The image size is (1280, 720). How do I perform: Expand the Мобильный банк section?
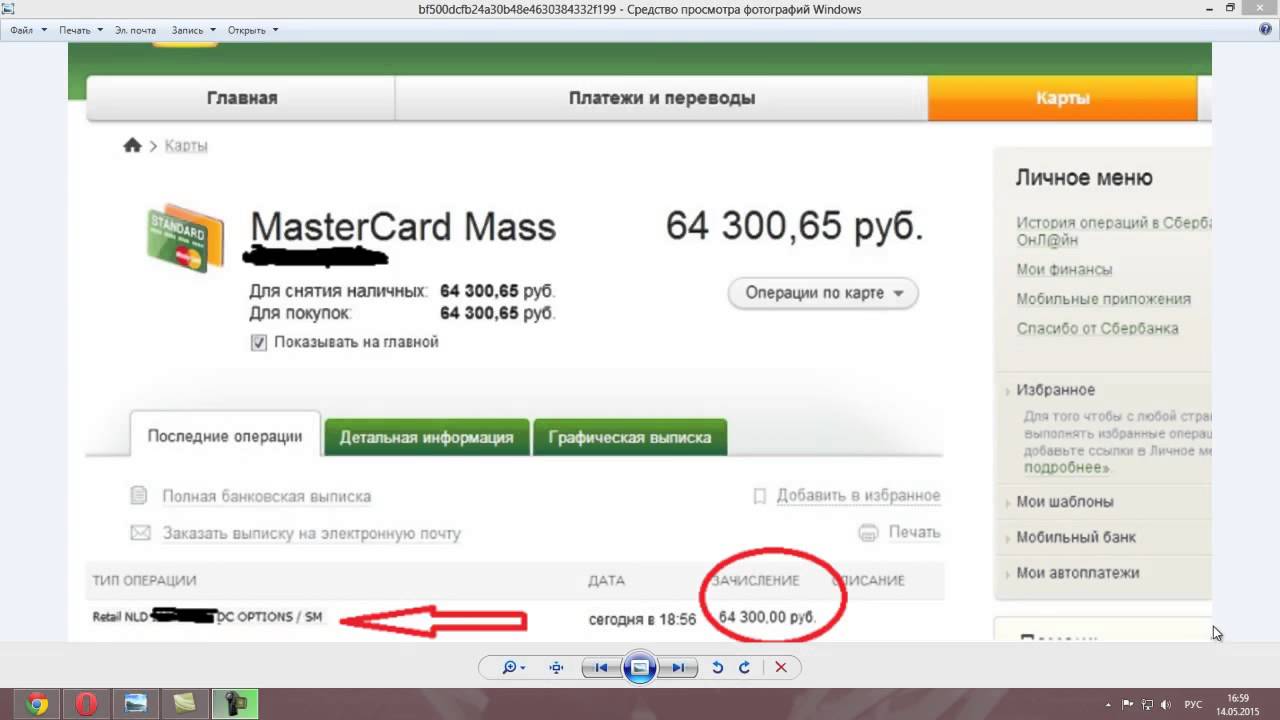(x=1076, y=537)
